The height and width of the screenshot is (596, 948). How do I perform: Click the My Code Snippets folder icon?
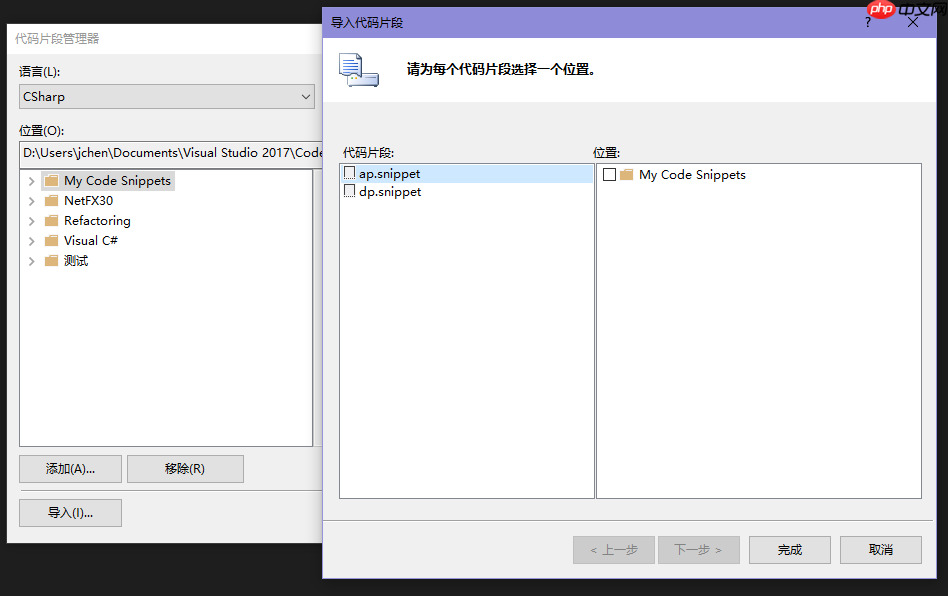51,180
